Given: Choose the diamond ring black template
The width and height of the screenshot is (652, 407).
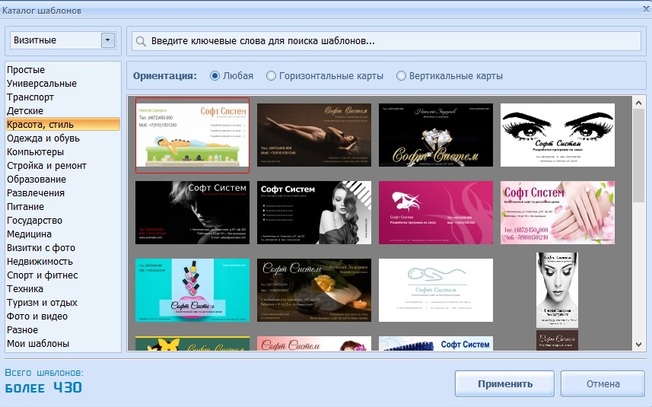Looking at the screenshot, I should point(436,135).
